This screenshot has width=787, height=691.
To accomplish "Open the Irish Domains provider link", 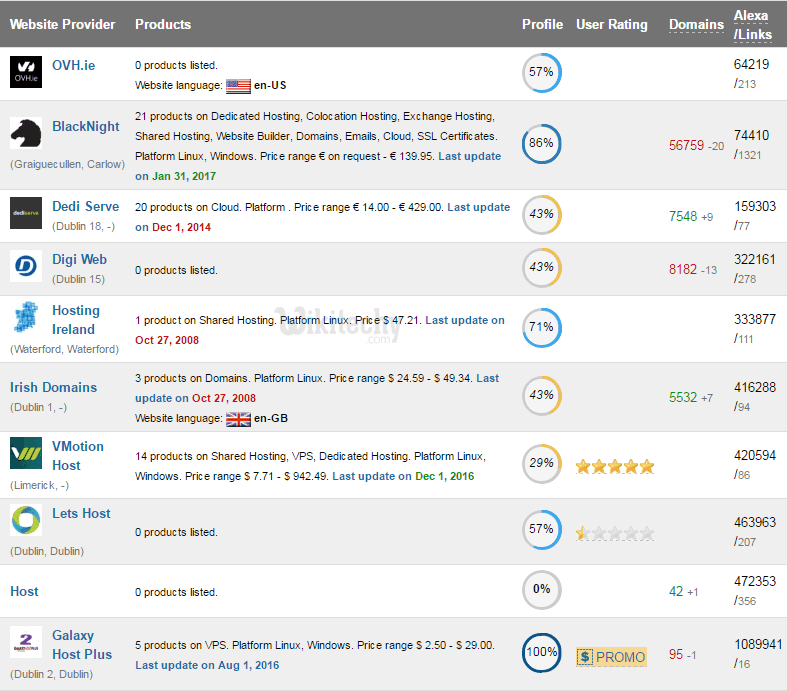I will 54,387.
